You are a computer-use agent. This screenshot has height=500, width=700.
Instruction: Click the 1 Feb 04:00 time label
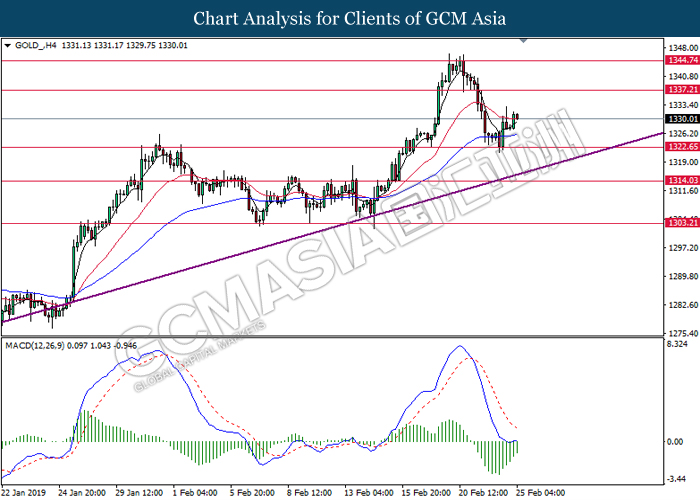[x=195, y=493]
